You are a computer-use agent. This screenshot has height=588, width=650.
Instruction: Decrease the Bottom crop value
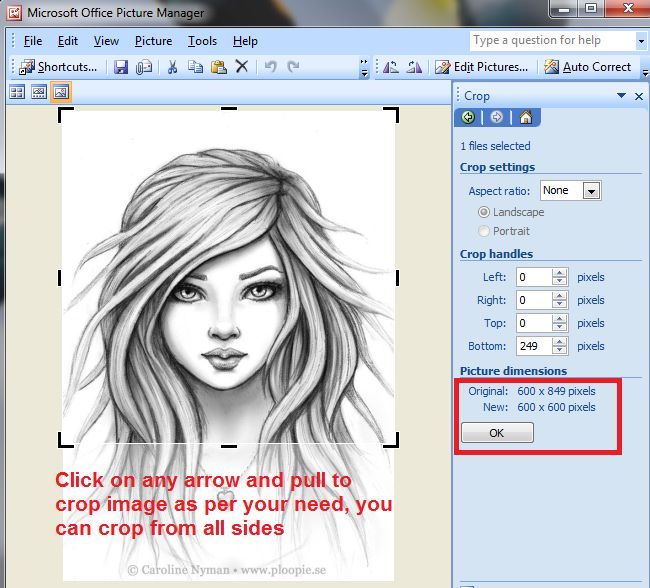point(560,350)
